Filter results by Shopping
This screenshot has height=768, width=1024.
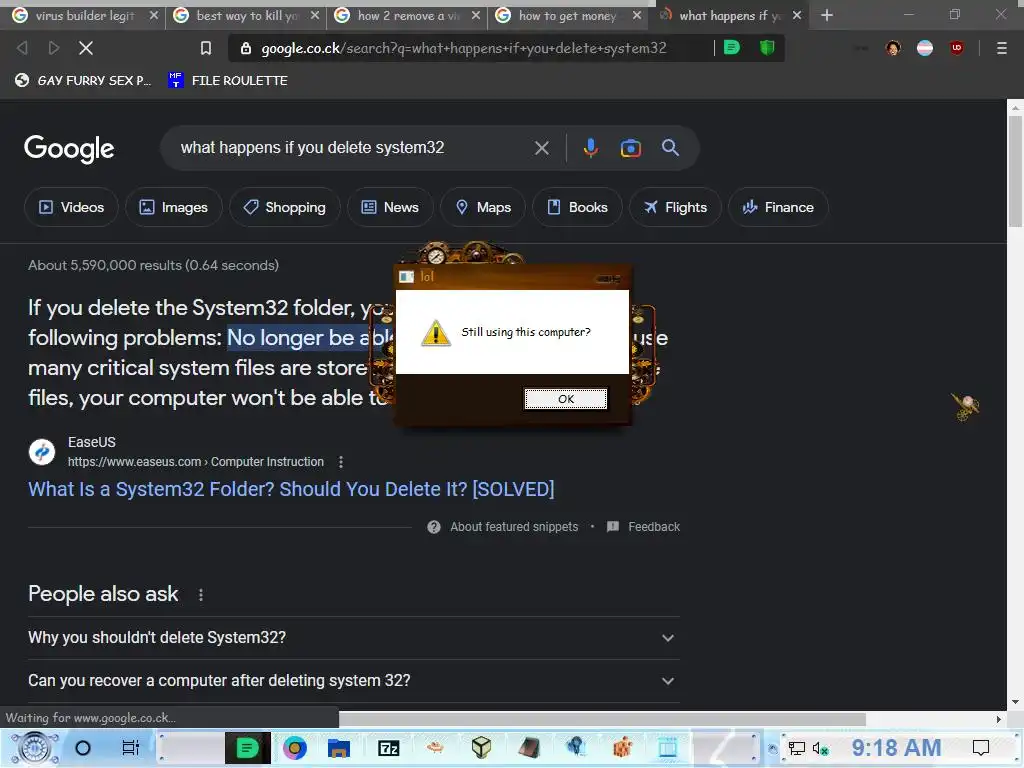click(285, 207)
